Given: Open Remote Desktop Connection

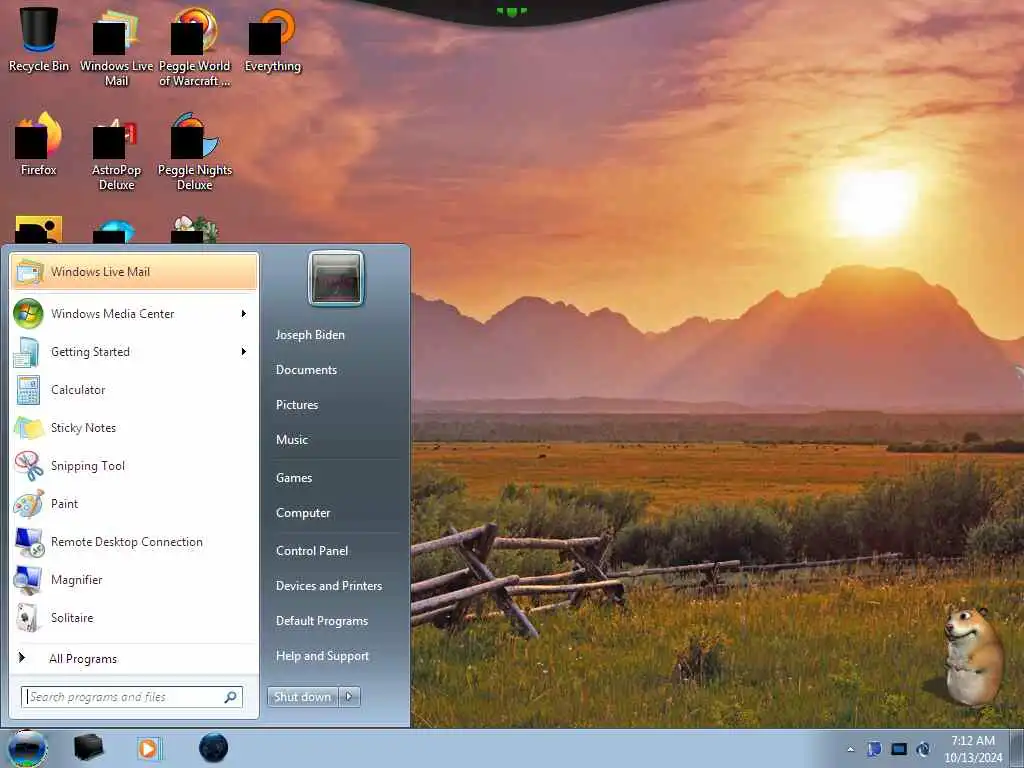Looking at the screenshot, I should (x=134, y=541).
